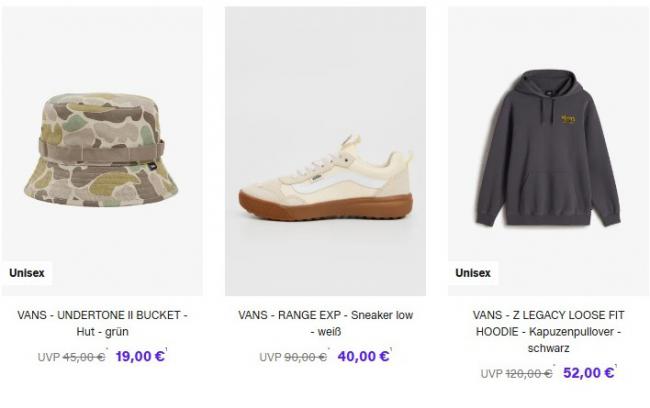Click the 19,00 € sale price
The image size is (650, 408).
[x=140, y=356]
